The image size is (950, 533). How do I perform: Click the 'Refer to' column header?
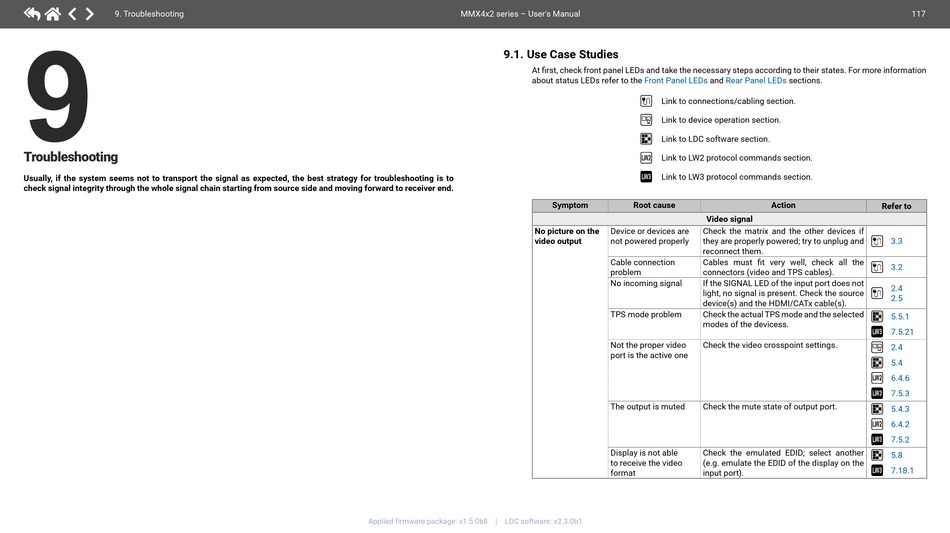pyautogui.click(x=896, y=206)
